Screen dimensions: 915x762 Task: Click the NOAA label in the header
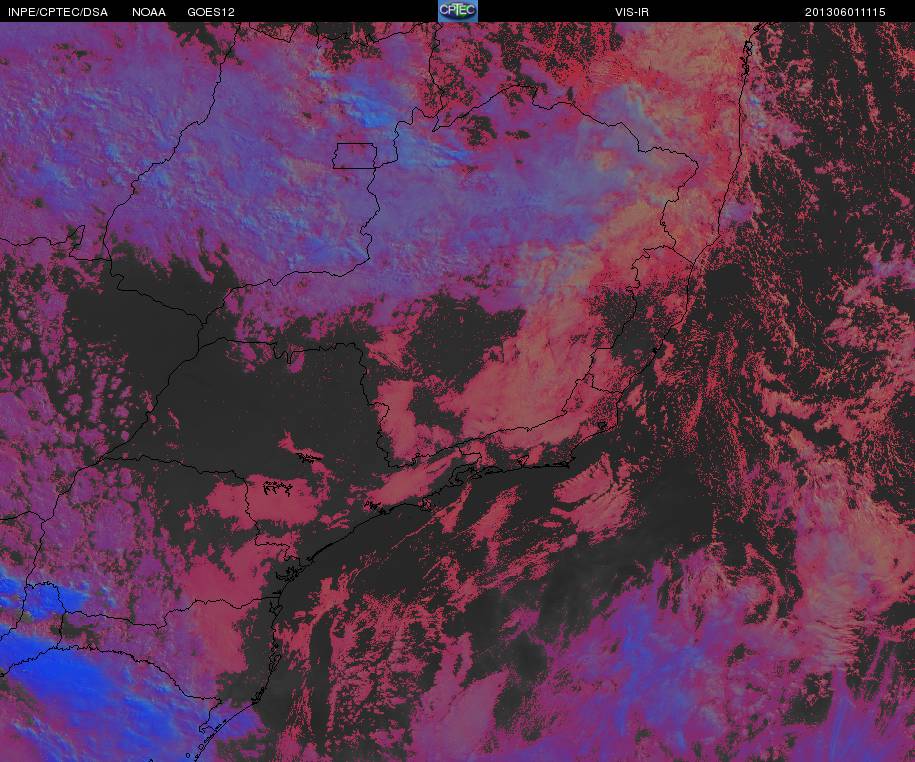(149, 12)
